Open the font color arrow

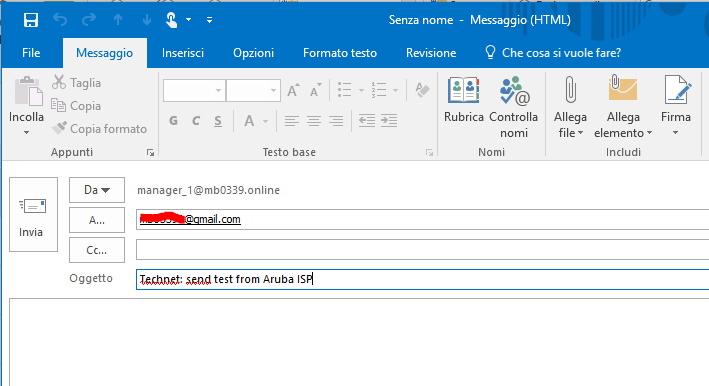pos(265,121)
